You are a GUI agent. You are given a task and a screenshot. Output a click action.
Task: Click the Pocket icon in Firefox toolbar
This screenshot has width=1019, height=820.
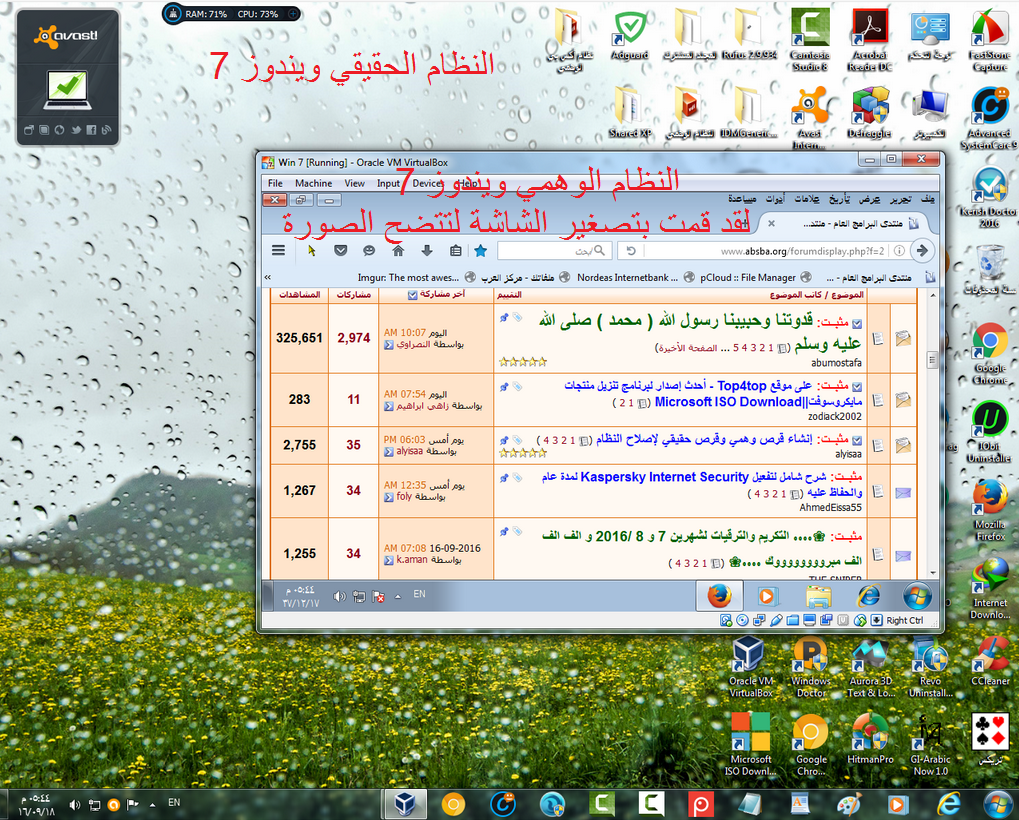point(341,251)
